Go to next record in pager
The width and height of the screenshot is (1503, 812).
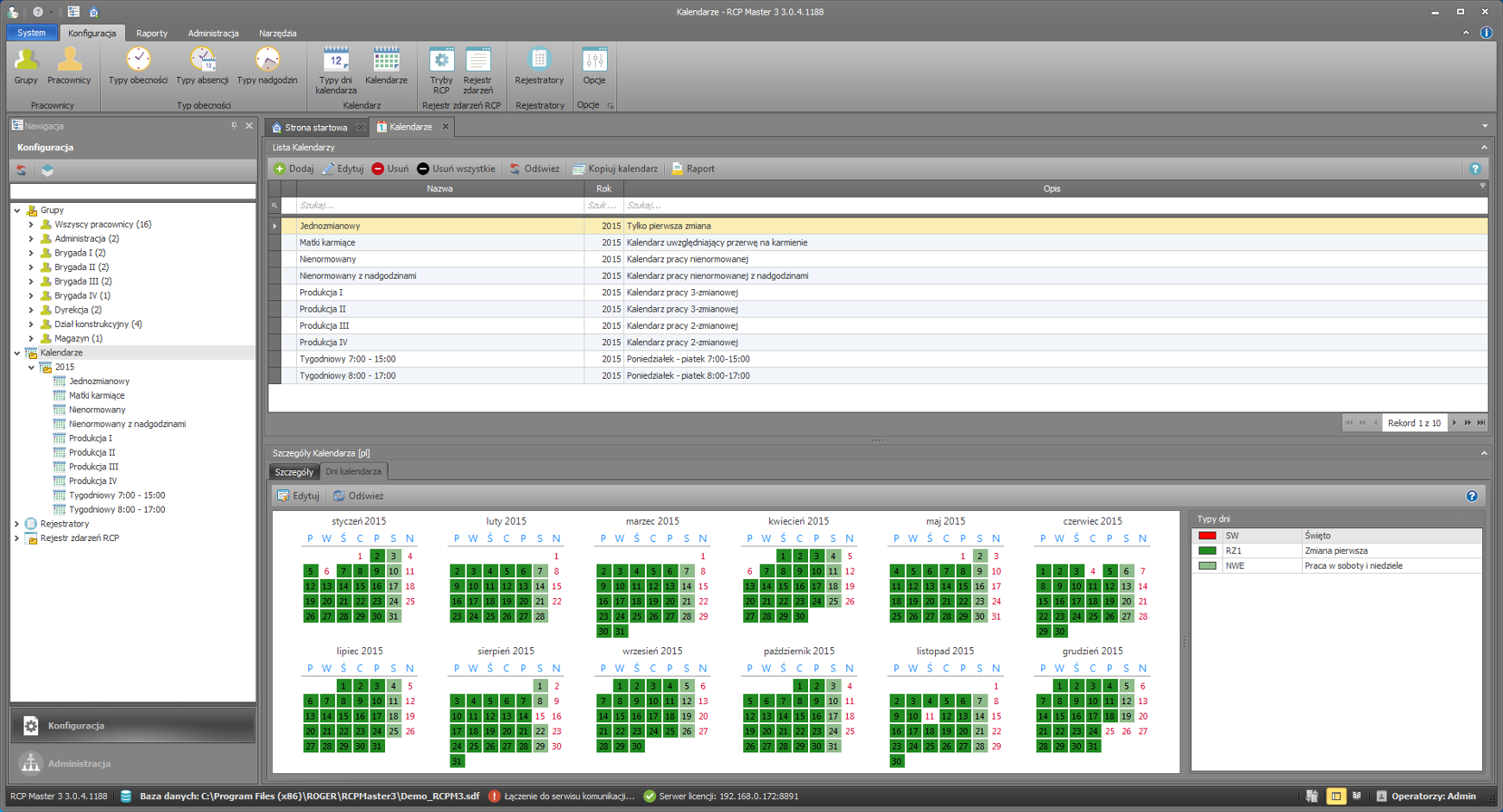click(1455, 423)
